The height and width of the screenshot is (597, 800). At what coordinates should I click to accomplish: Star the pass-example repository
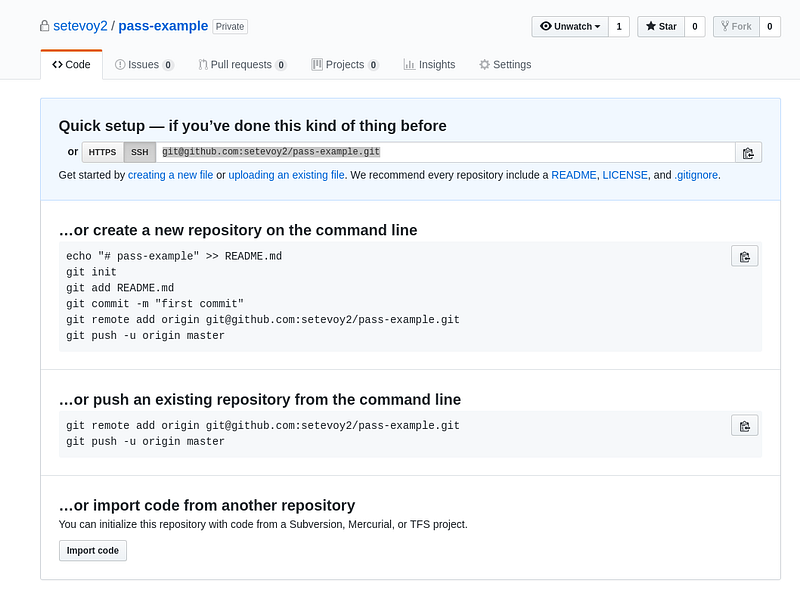(661, 27)
